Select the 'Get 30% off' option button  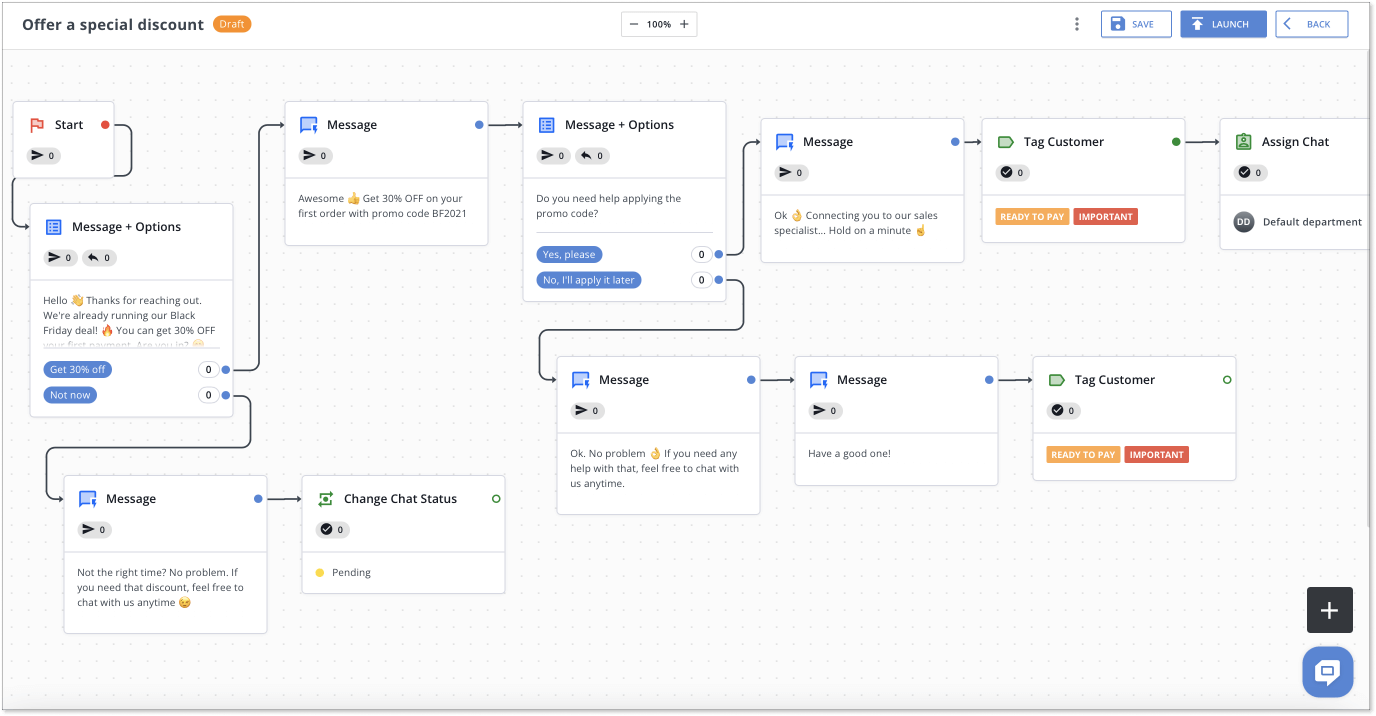(78, 370)
